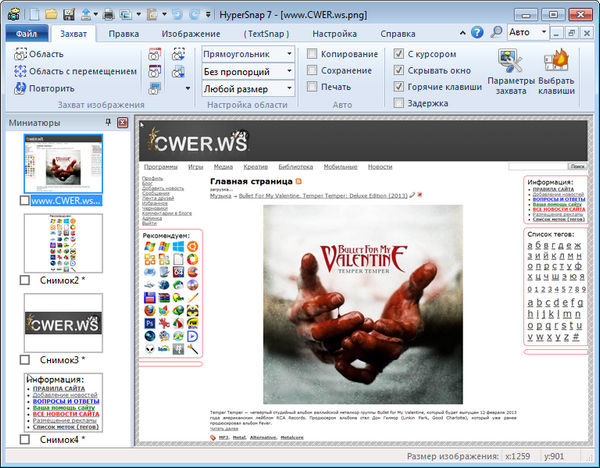Click the Повторить repeat capture button

[x=48, y=88]
